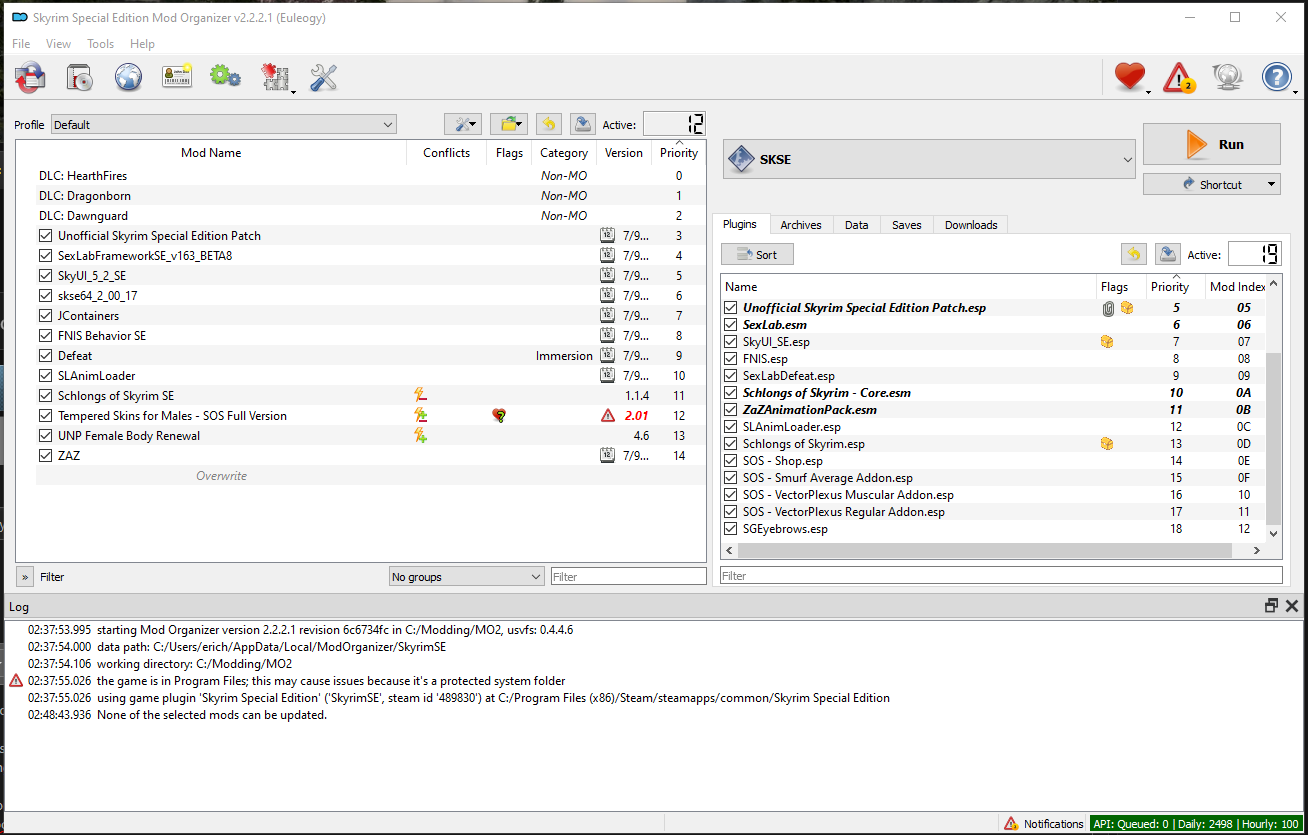Image resolution: width=1308 pixels, height=835 pixels.
Task: Open the Nexus Mods globe icon
Action: click(x=128, y=77)
